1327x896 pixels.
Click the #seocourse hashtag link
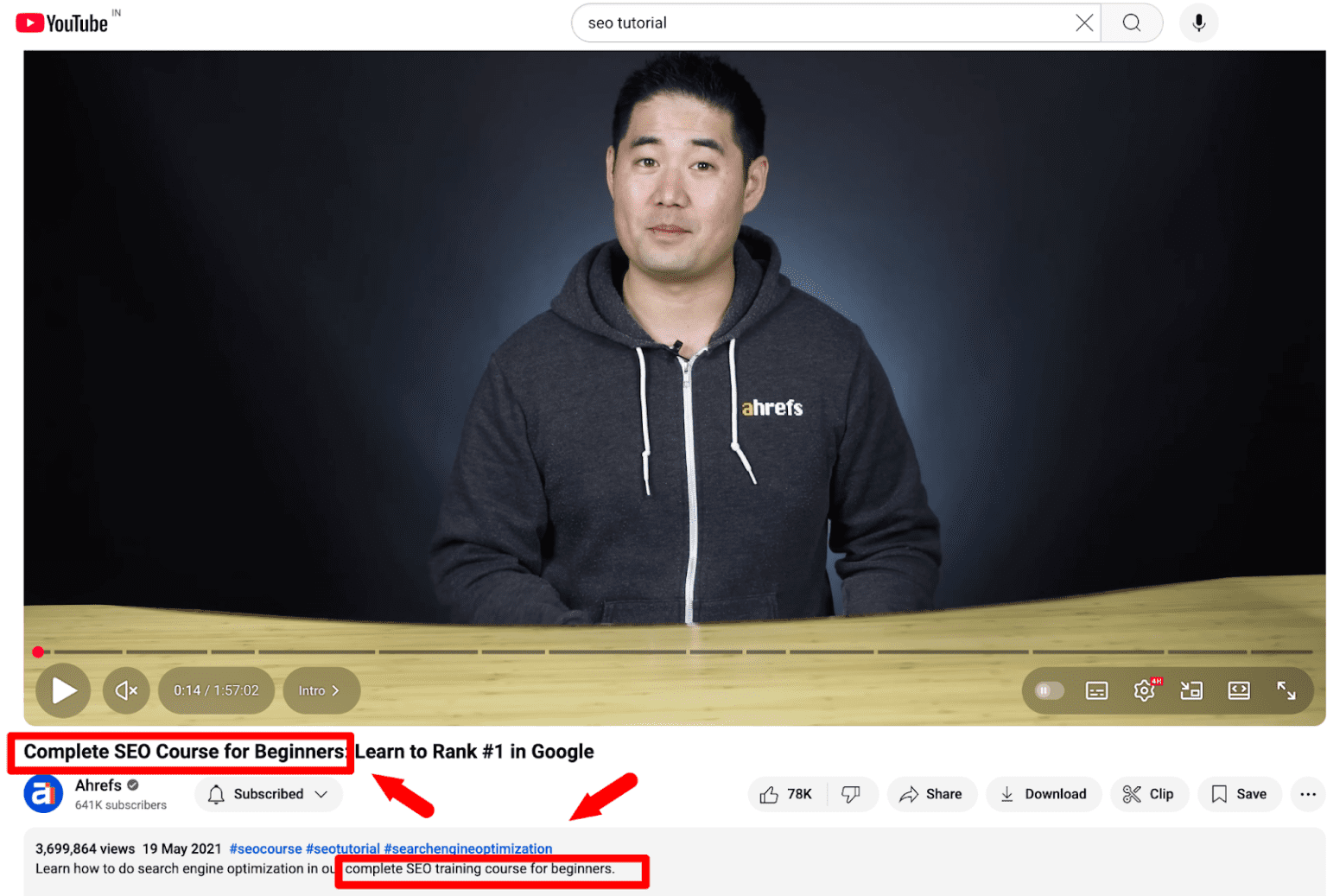[265, 848]
